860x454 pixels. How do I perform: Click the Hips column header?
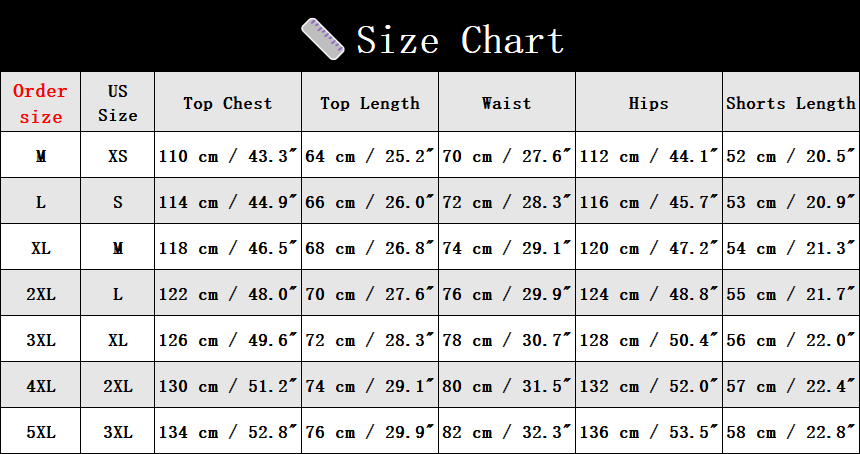(648, 103)
